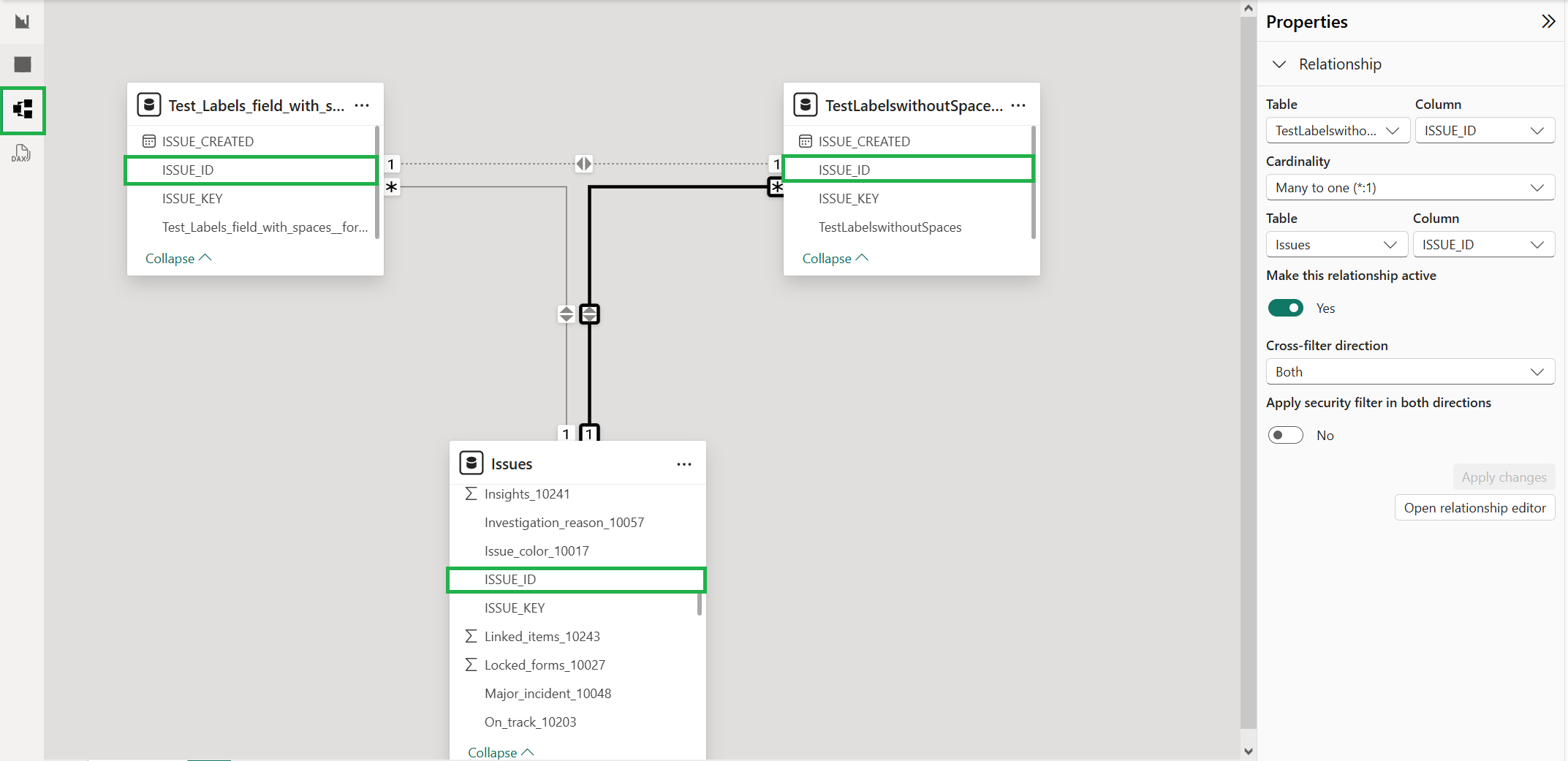Open more options for Test_Labels_field_with_s table
Viewport: 1568px width, 761px height.
pos(362,105)
